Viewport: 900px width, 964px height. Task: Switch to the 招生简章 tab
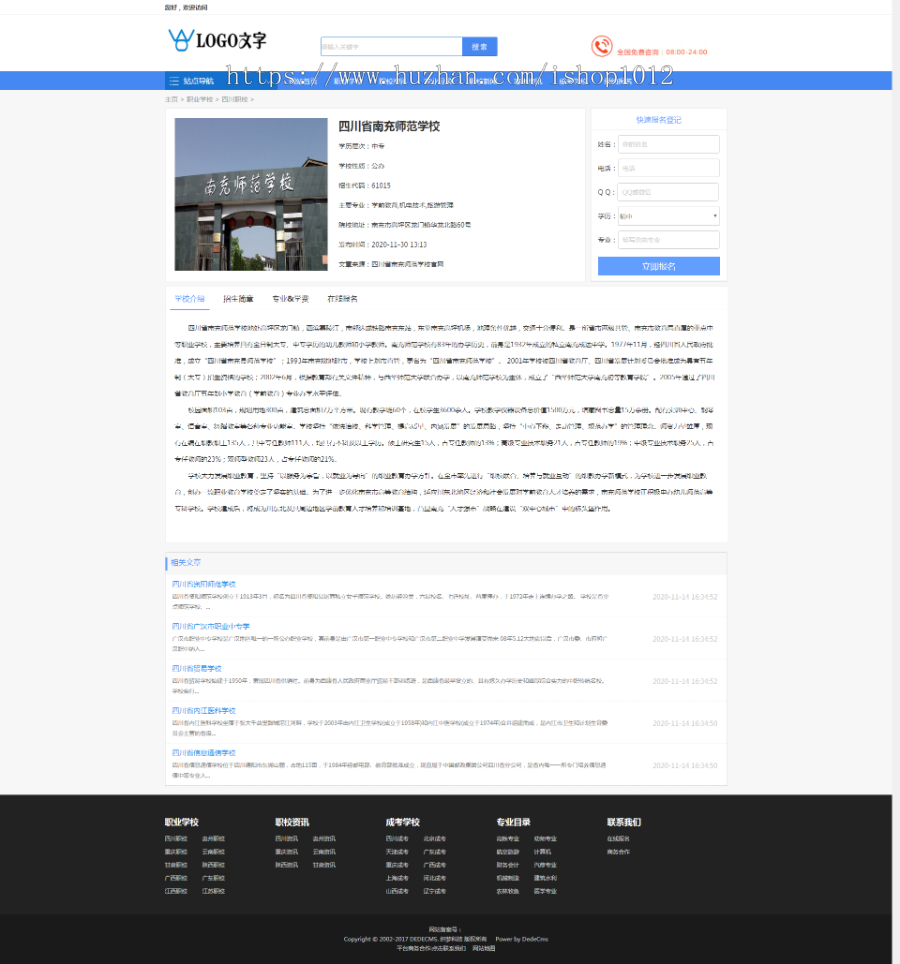point(238,299)
